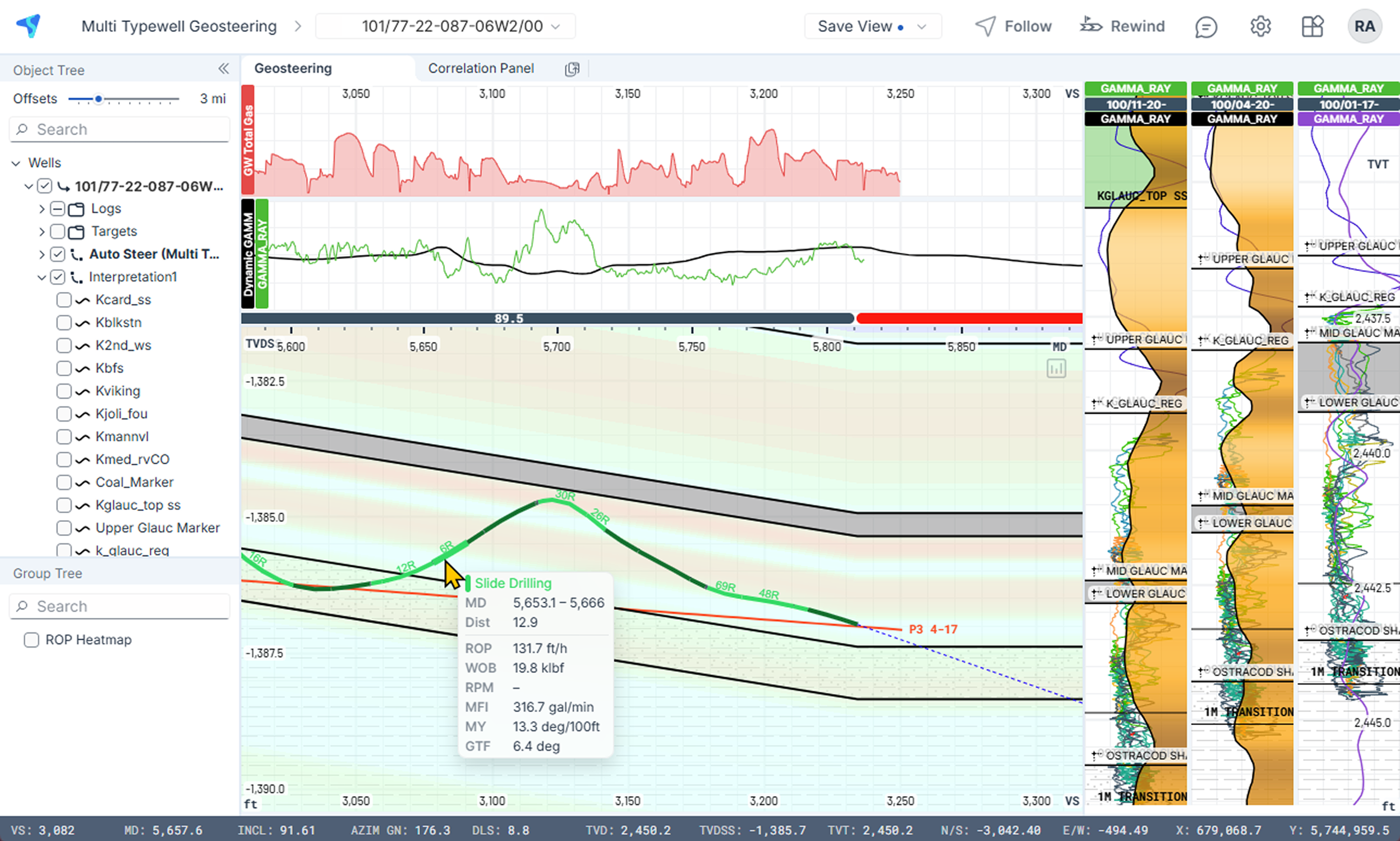Pop out the Correlation Panel window
The width and height of the screenshot is (1400, 841).
[x=572, y=69]
